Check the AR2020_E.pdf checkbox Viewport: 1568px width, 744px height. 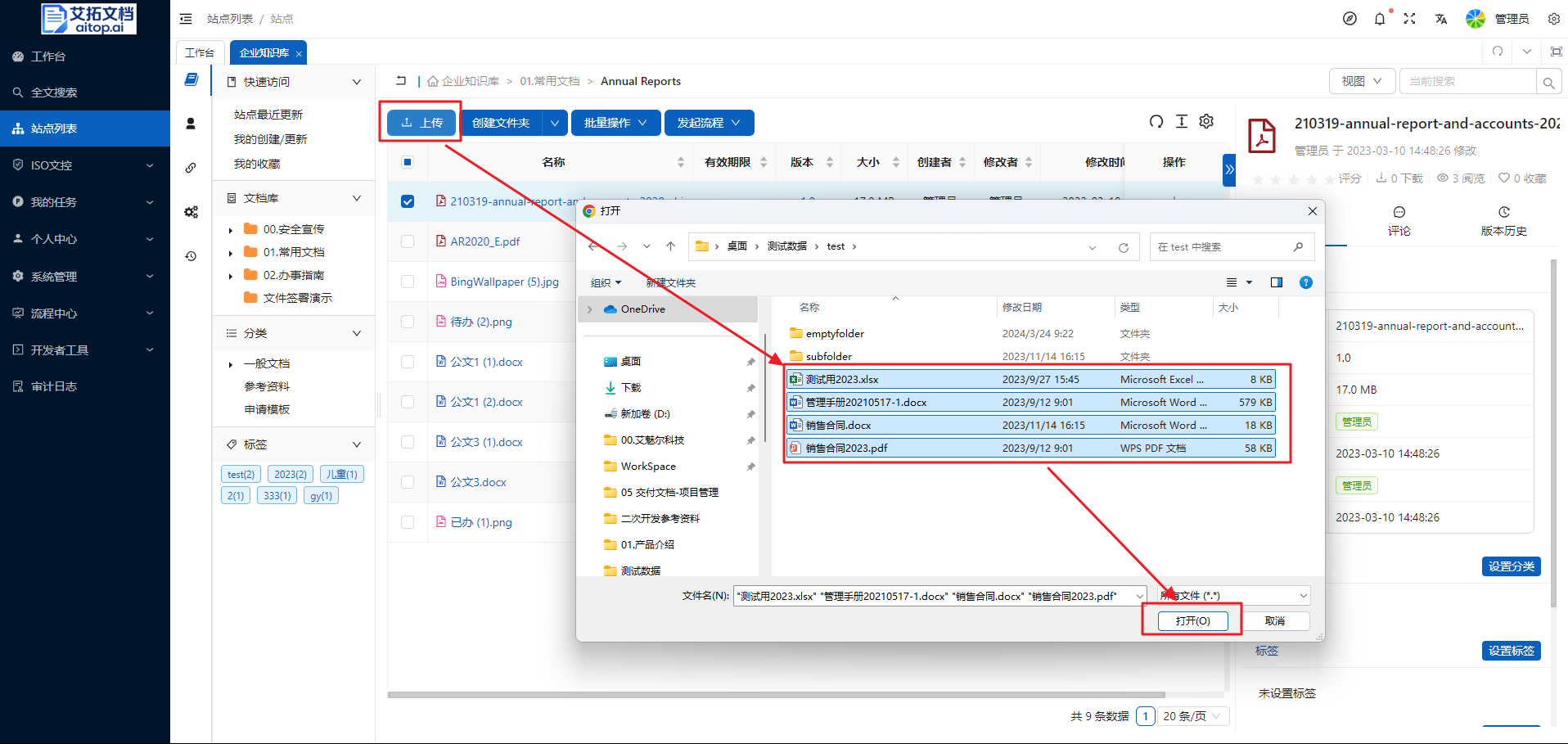pos(408,241)
